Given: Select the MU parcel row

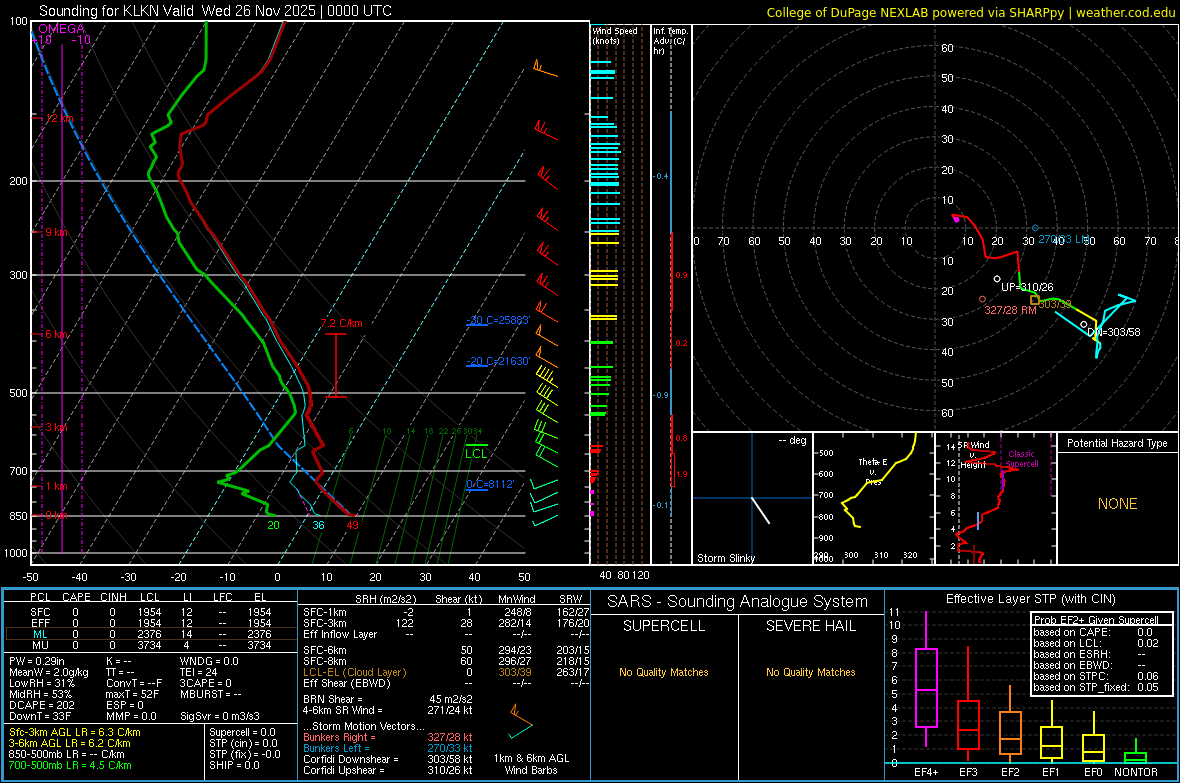Looking at the screenshot, I should [151, 645].
